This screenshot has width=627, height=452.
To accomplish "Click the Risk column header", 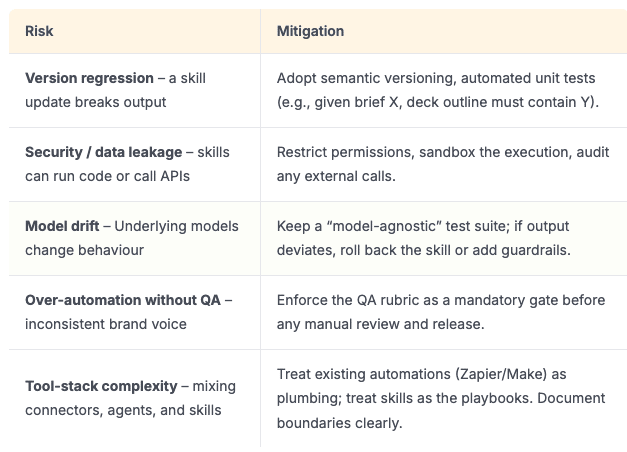I will [39, 31].
